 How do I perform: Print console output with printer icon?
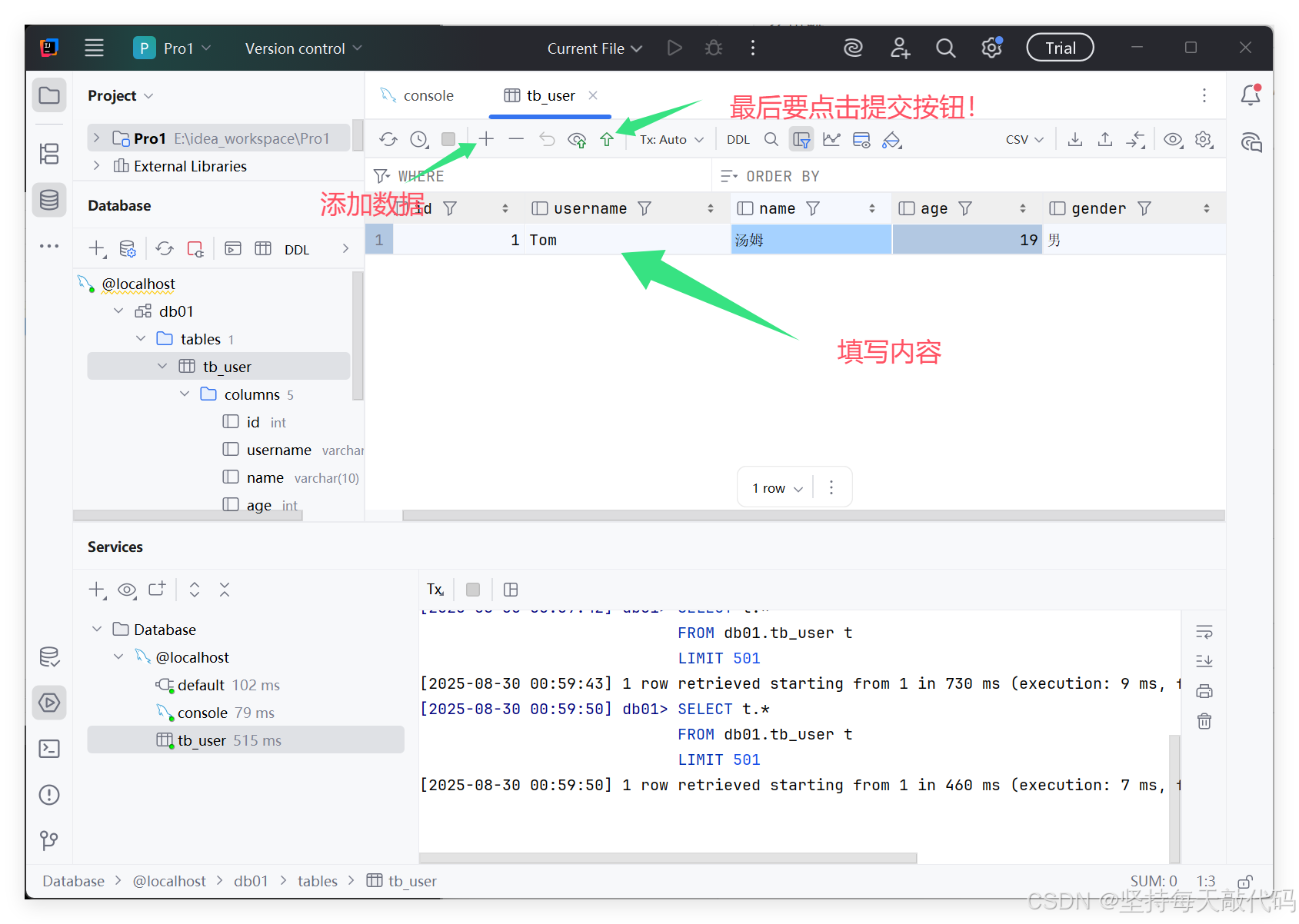(x=1204, y=691)
